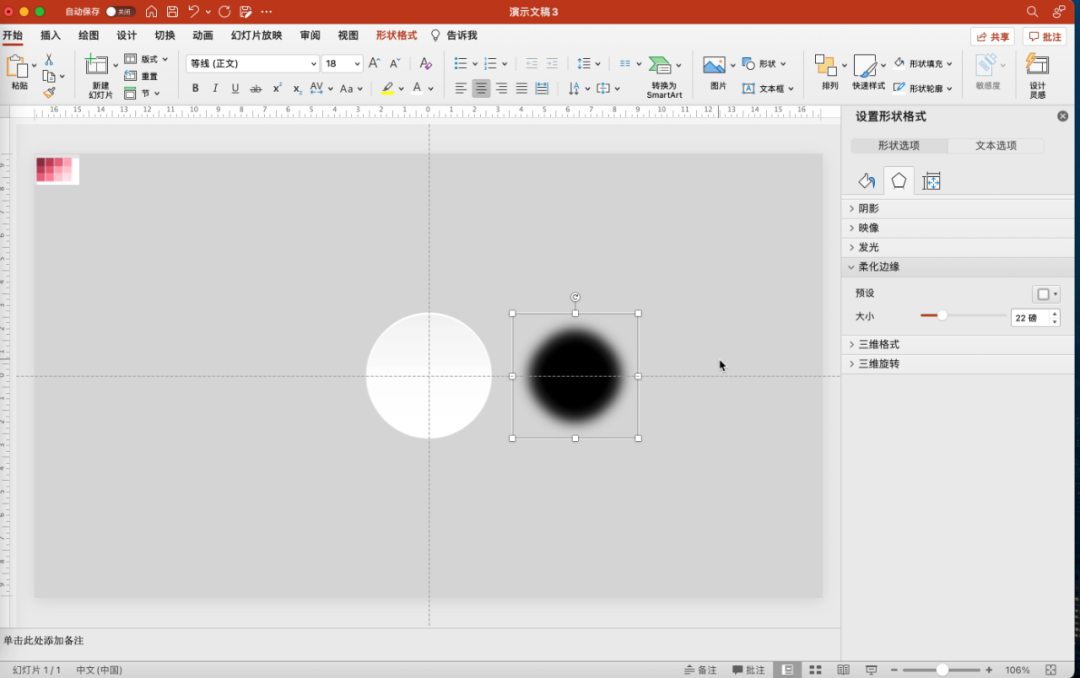Click the Redo icon in title bar
This screenshot has width=1080, height=678.
(x=225, y=12)
